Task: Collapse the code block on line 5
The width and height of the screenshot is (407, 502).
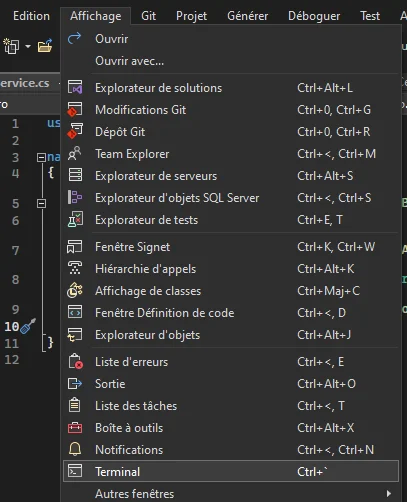Action: coord(41,203)
